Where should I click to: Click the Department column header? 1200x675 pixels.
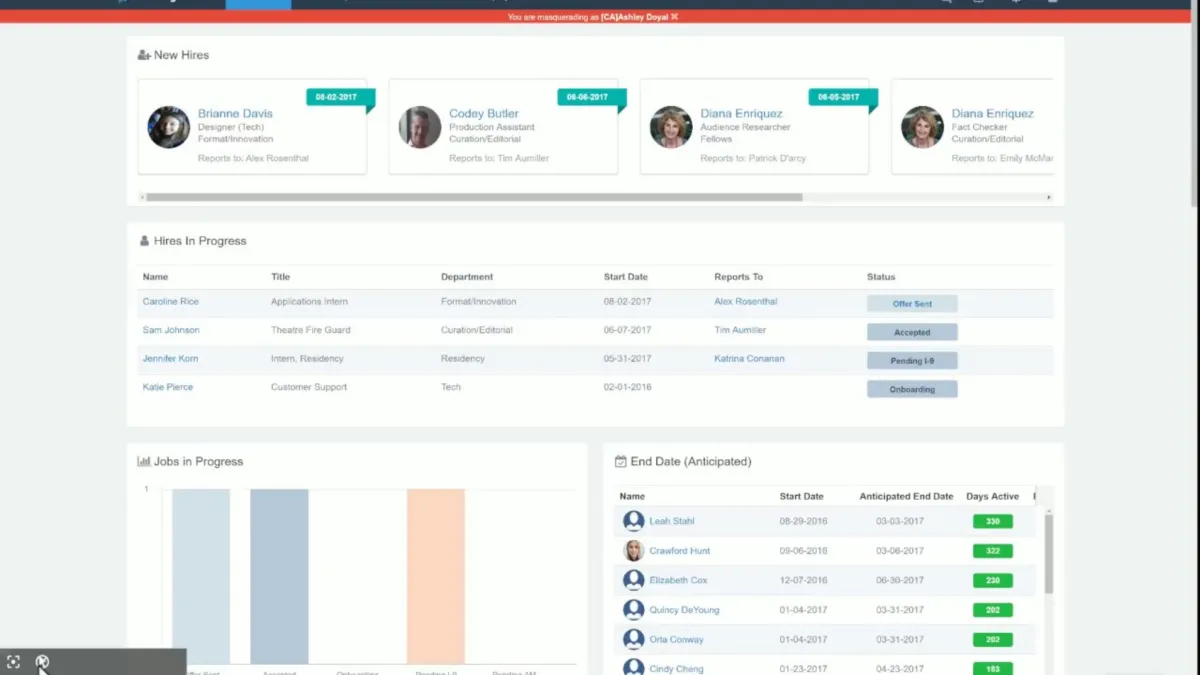point(467,277)
